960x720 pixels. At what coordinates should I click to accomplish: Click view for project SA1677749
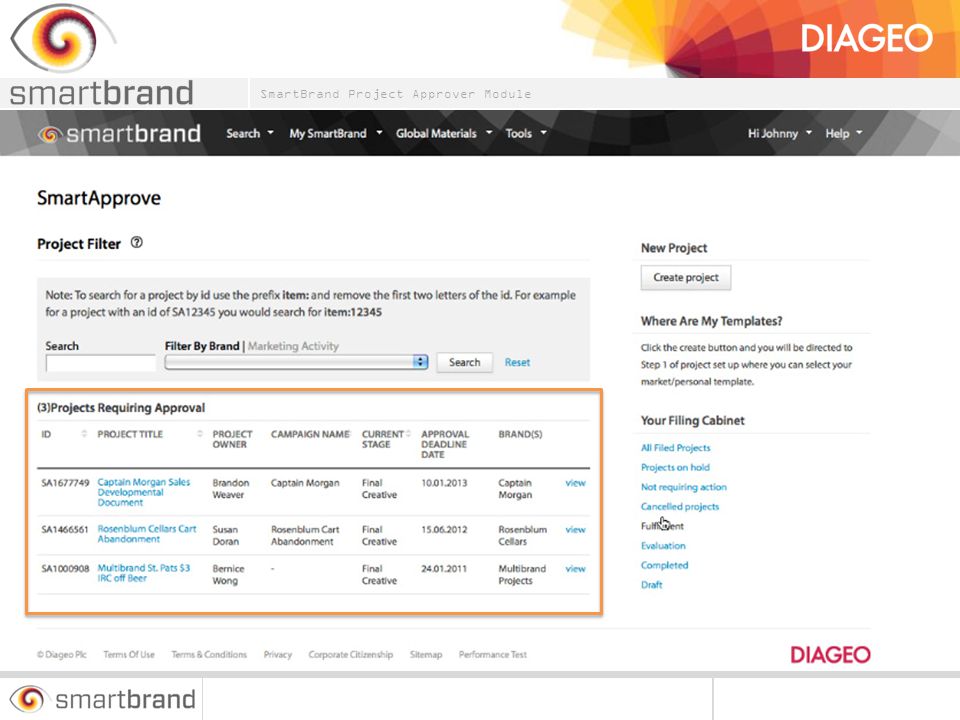576,482
